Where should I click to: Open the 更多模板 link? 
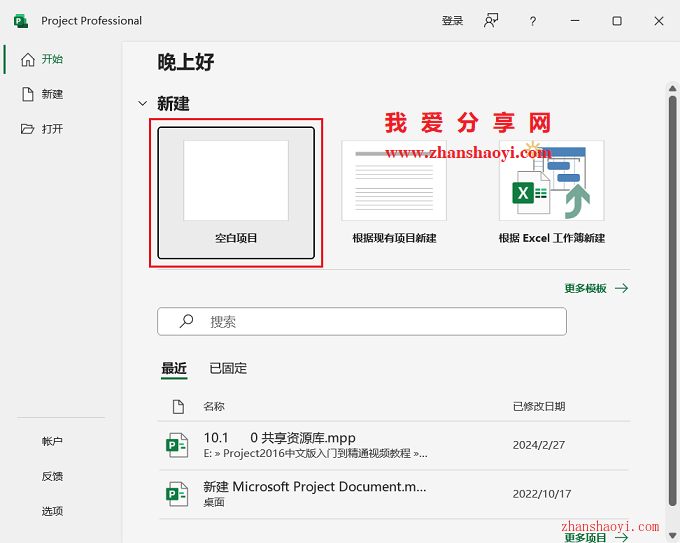[x=585, y=288]
